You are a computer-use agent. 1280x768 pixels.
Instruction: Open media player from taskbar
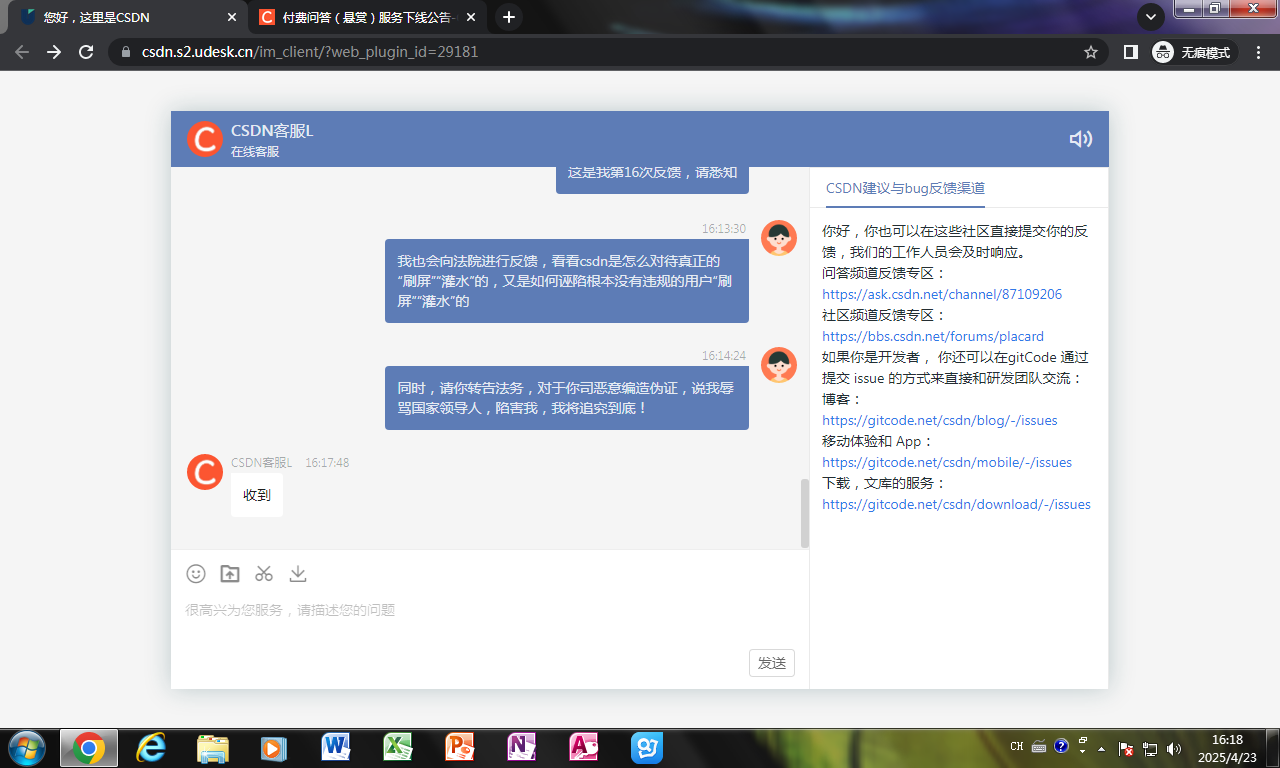pyautogui.click(x=273, y=748)
